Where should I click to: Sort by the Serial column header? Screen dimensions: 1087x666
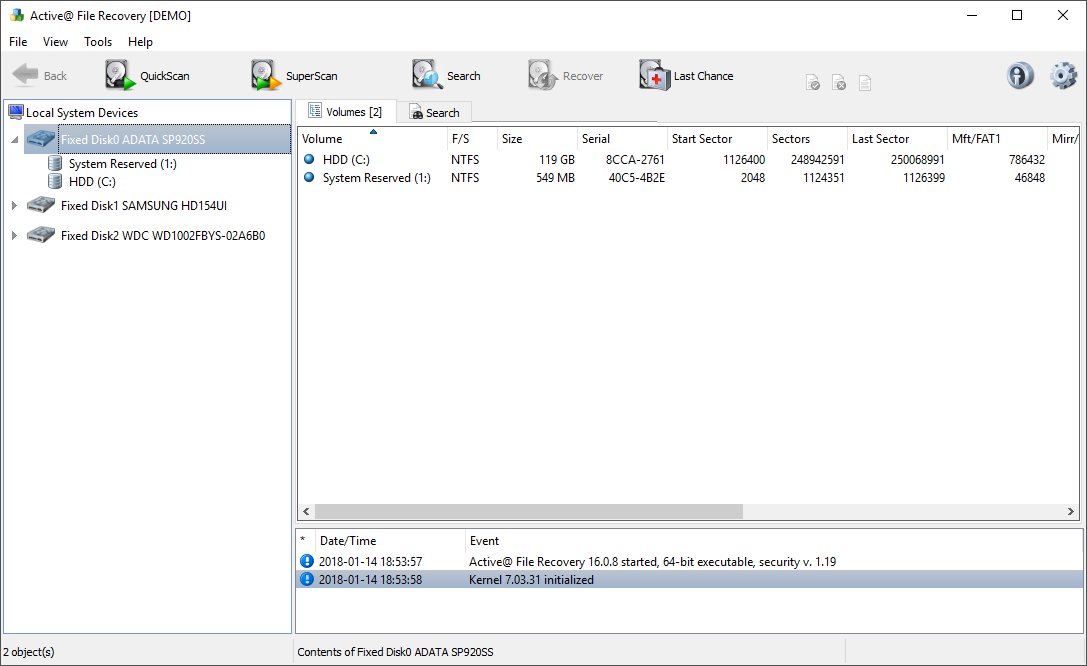622,139
